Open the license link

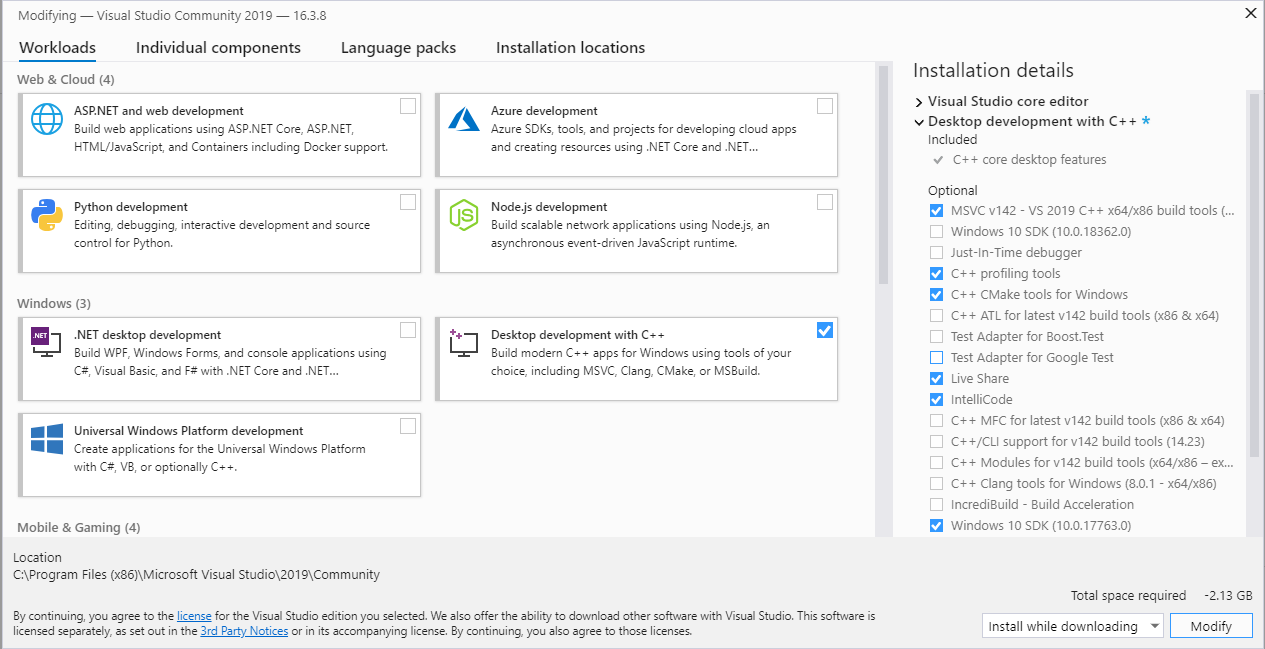(x=193, y=616)
